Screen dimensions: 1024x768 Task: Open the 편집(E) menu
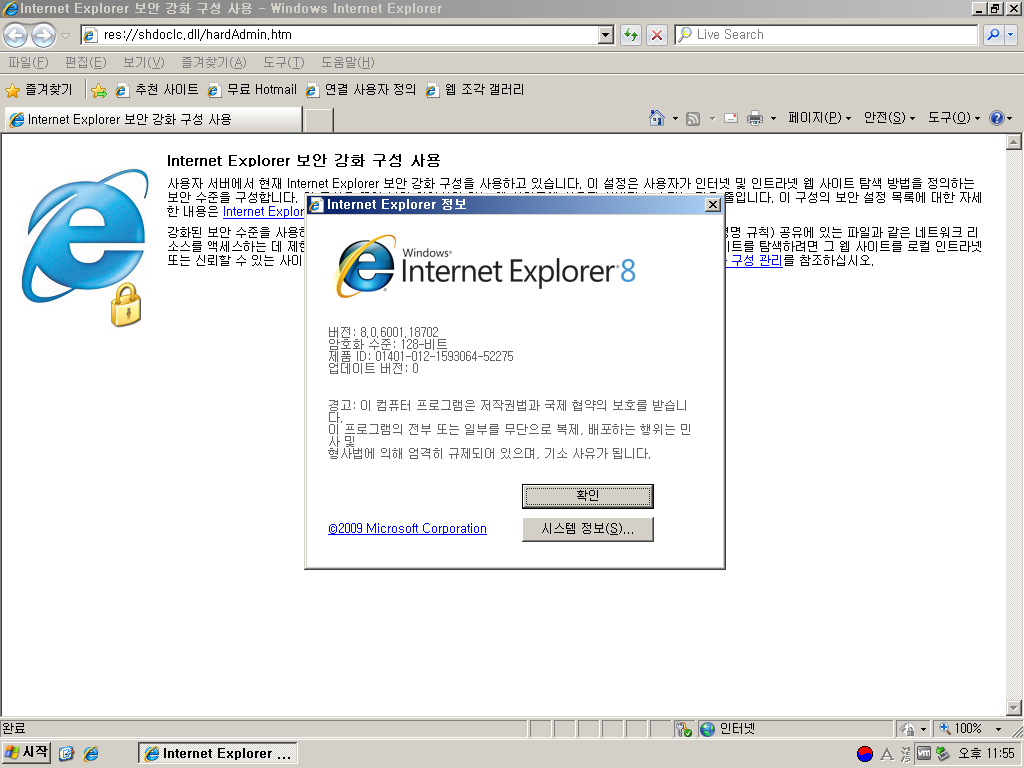(x=86, y=63)
